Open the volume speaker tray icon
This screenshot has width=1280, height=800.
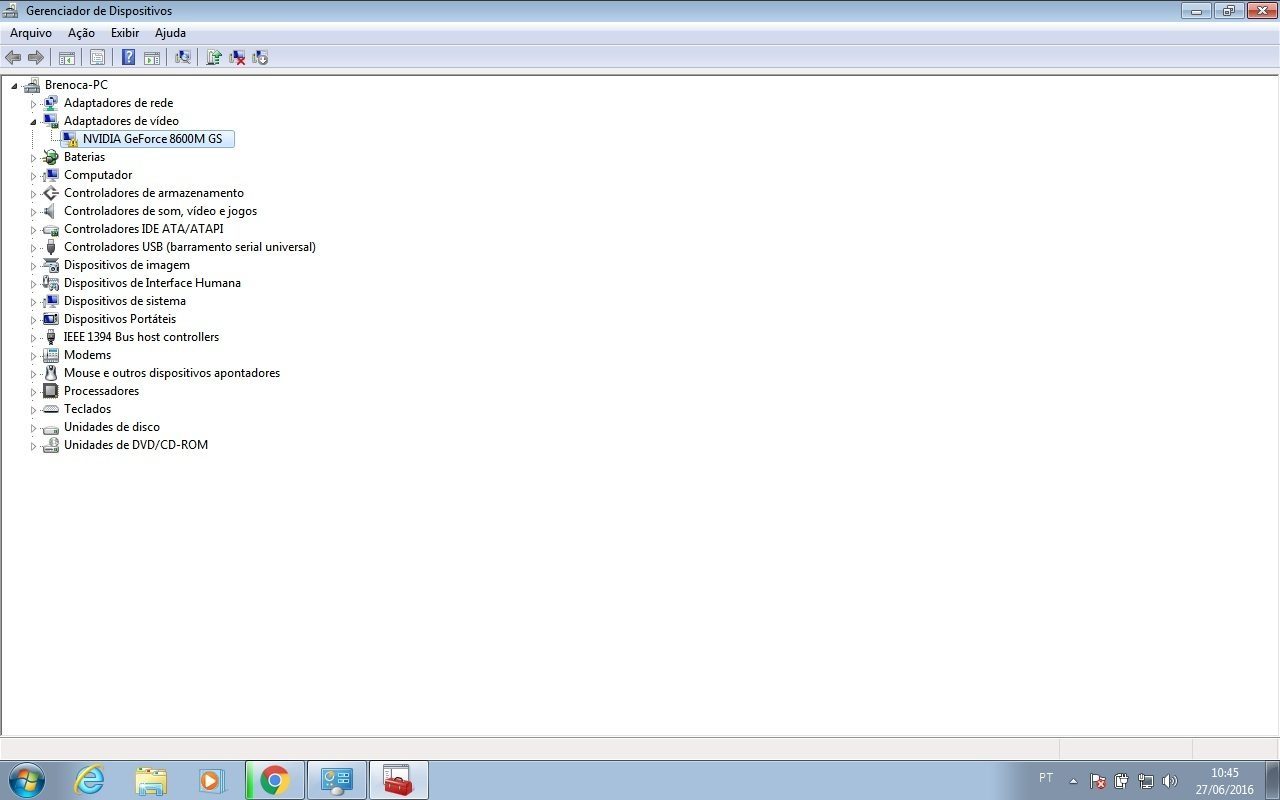tap(1170, 781)
